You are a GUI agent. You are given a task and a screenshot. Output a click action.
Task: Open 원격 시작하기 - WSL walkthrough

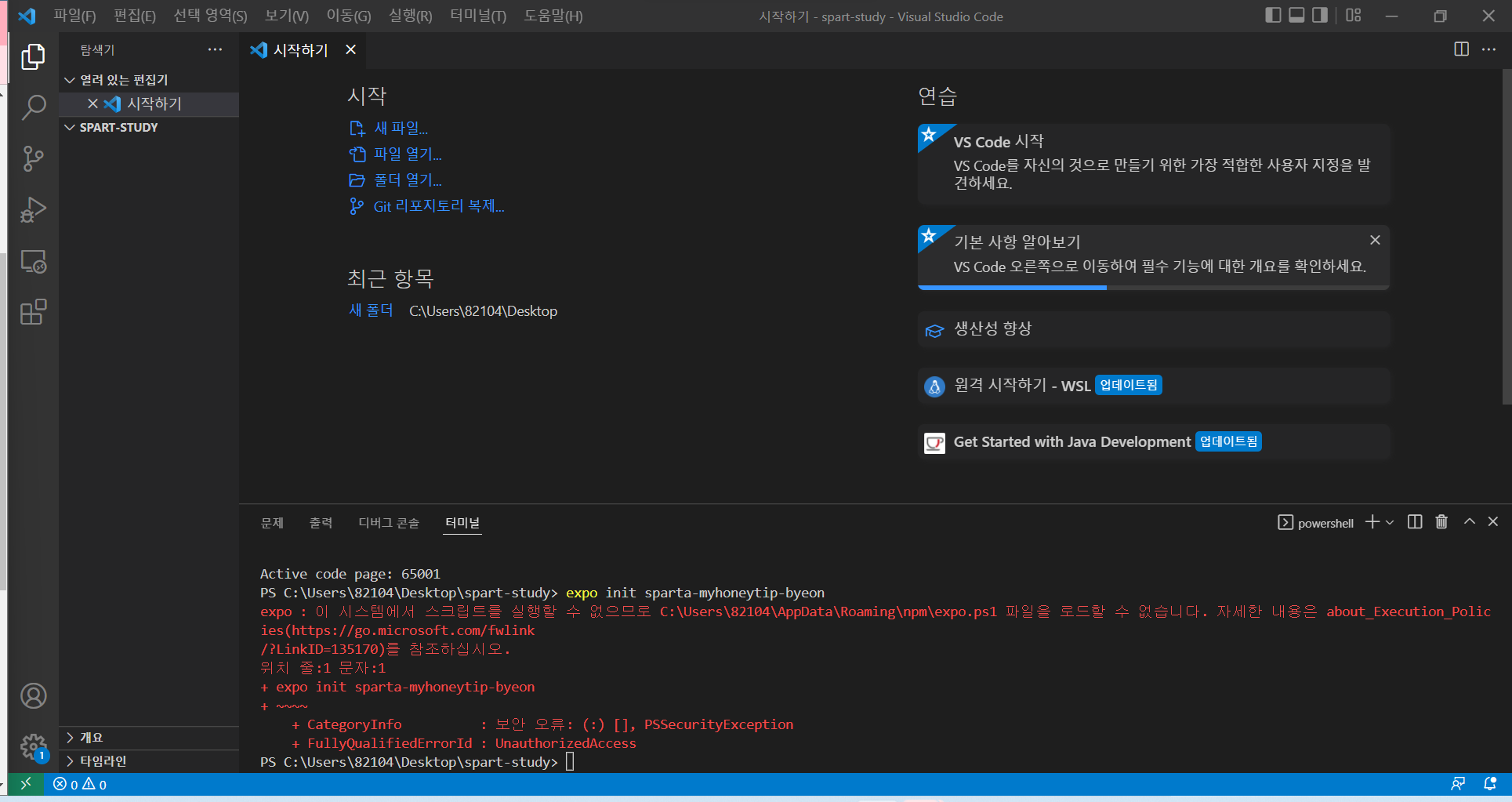pyautogui.click(x=1154, y=386)
